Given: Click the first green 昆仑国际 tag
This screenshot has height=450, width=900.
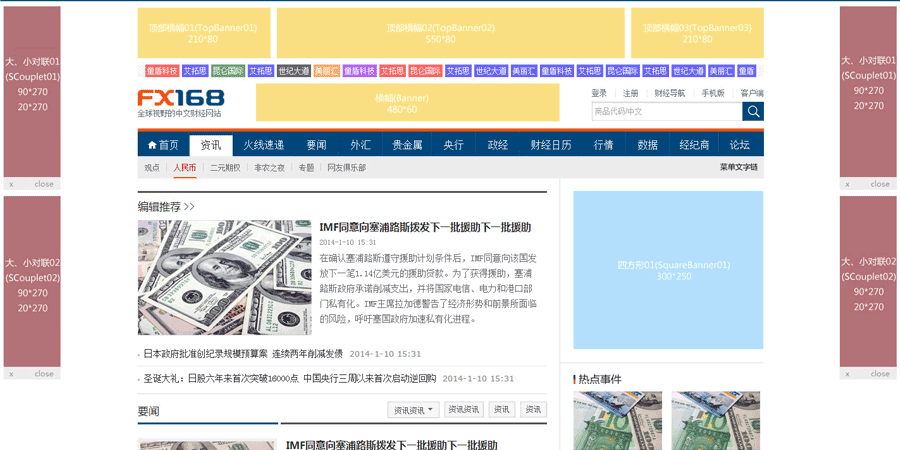Looking at the screenshot, I should (227, 71).
